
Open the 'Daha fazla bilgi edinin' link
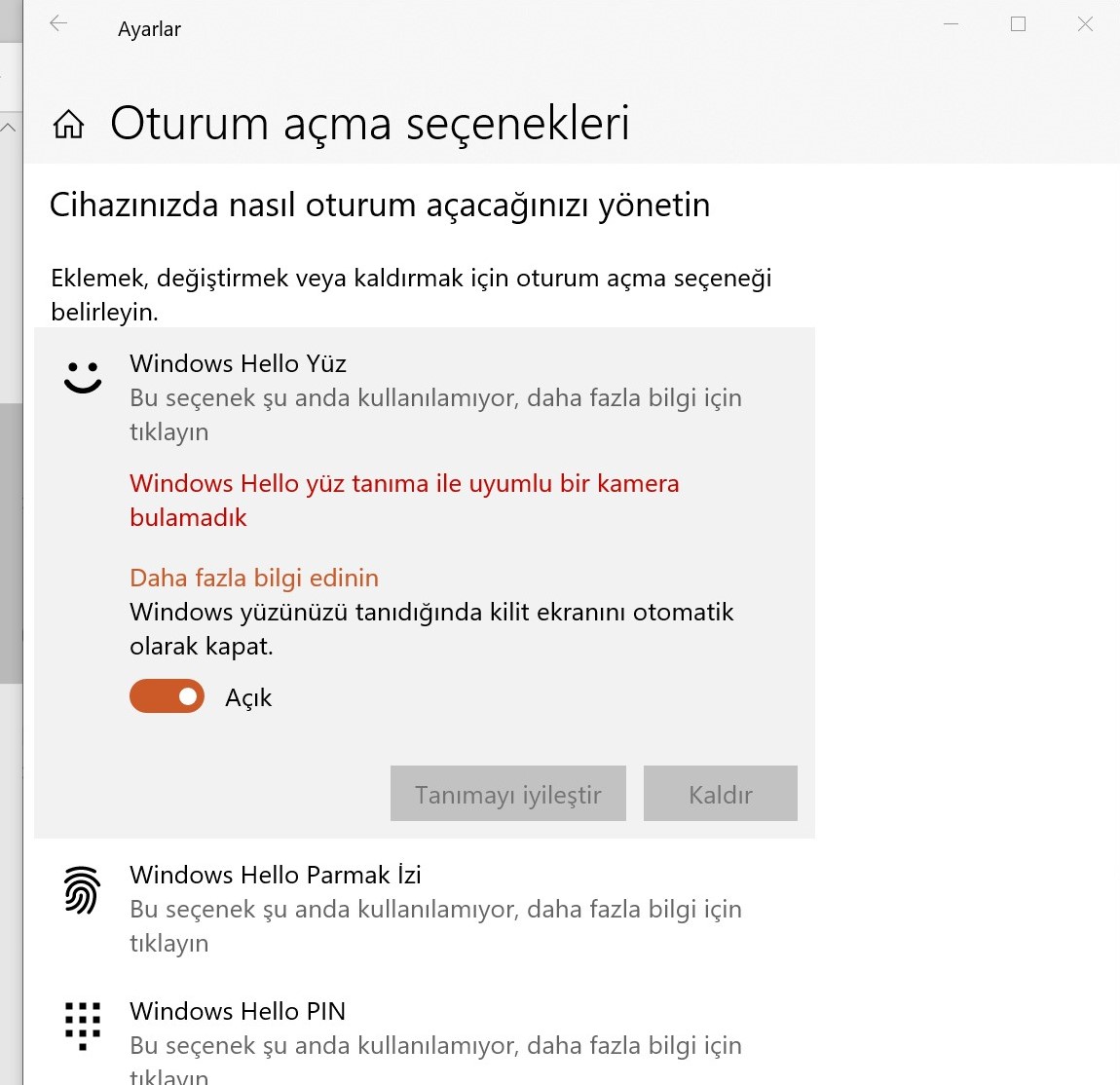[254, 578]
